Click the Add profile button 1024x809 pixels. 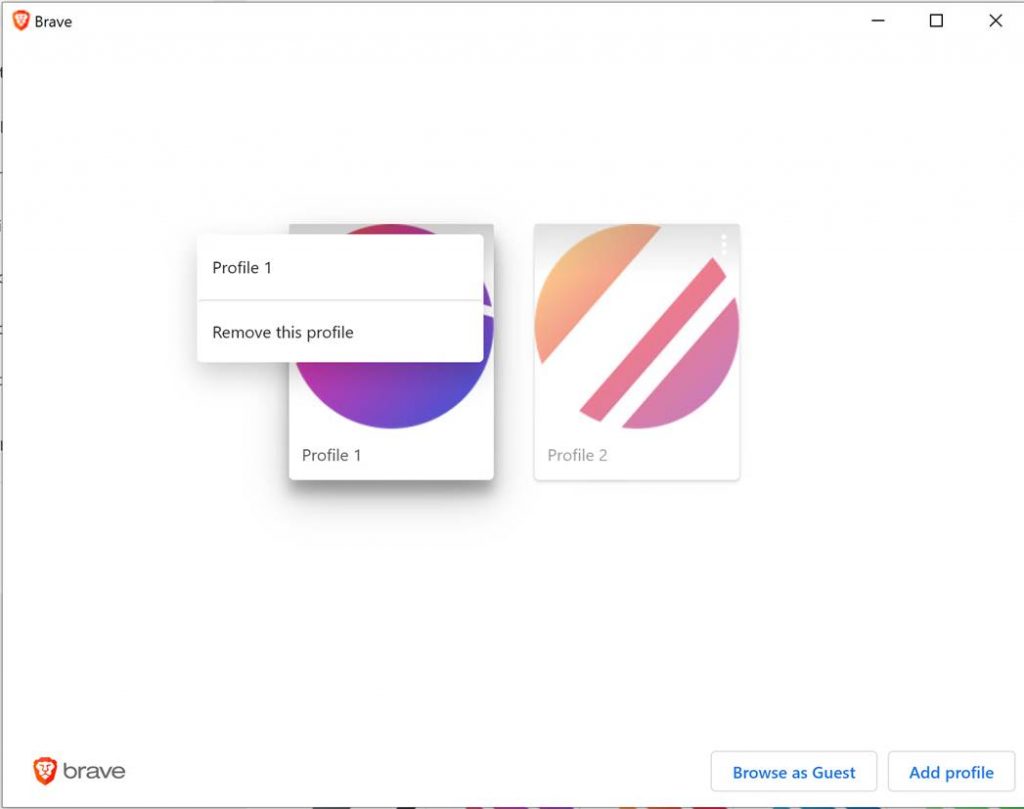(950, 772)
